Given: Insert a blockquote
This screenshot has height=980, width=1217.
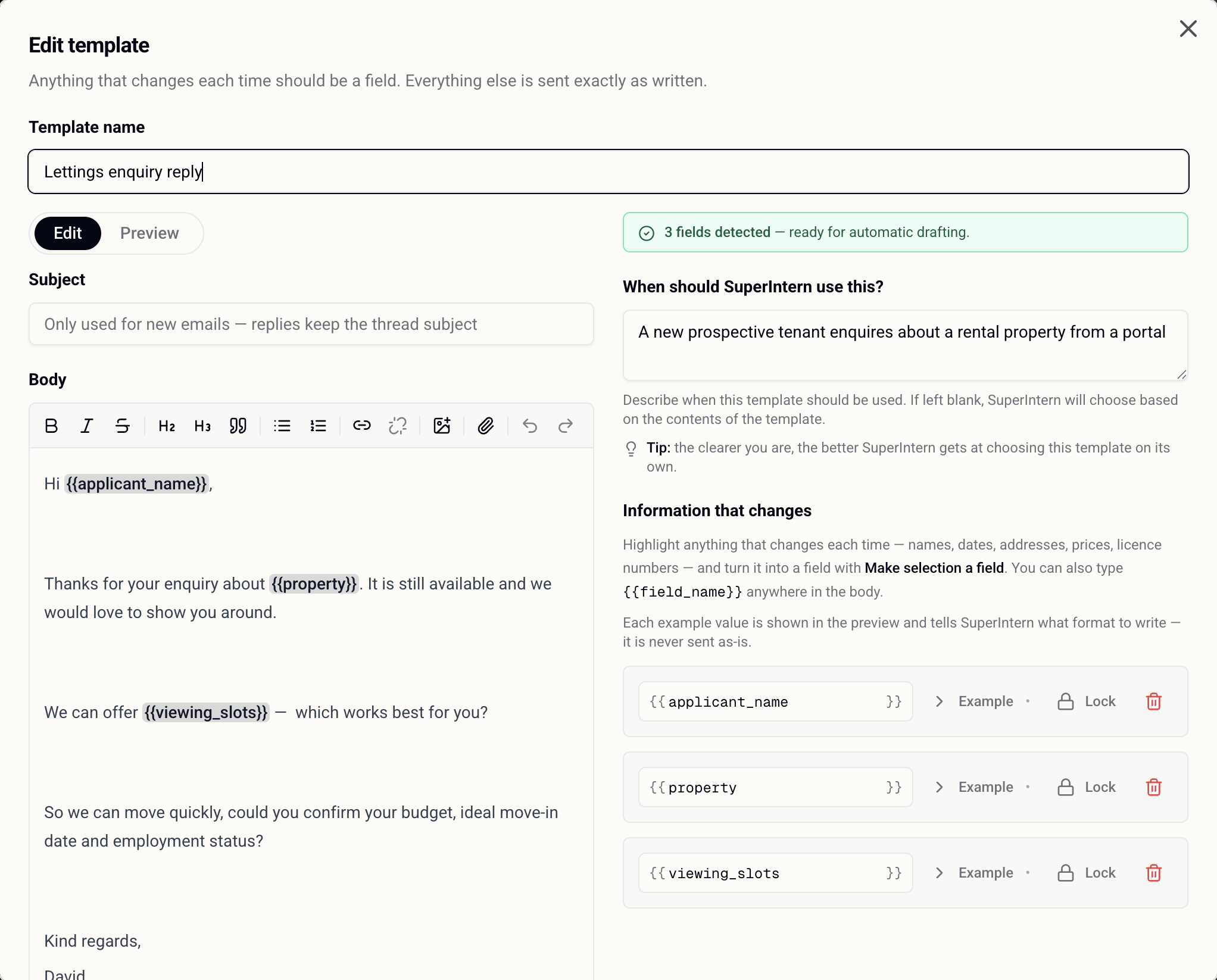Looking at the screenshot, I should pyautogui.click(x=238, y=426).
